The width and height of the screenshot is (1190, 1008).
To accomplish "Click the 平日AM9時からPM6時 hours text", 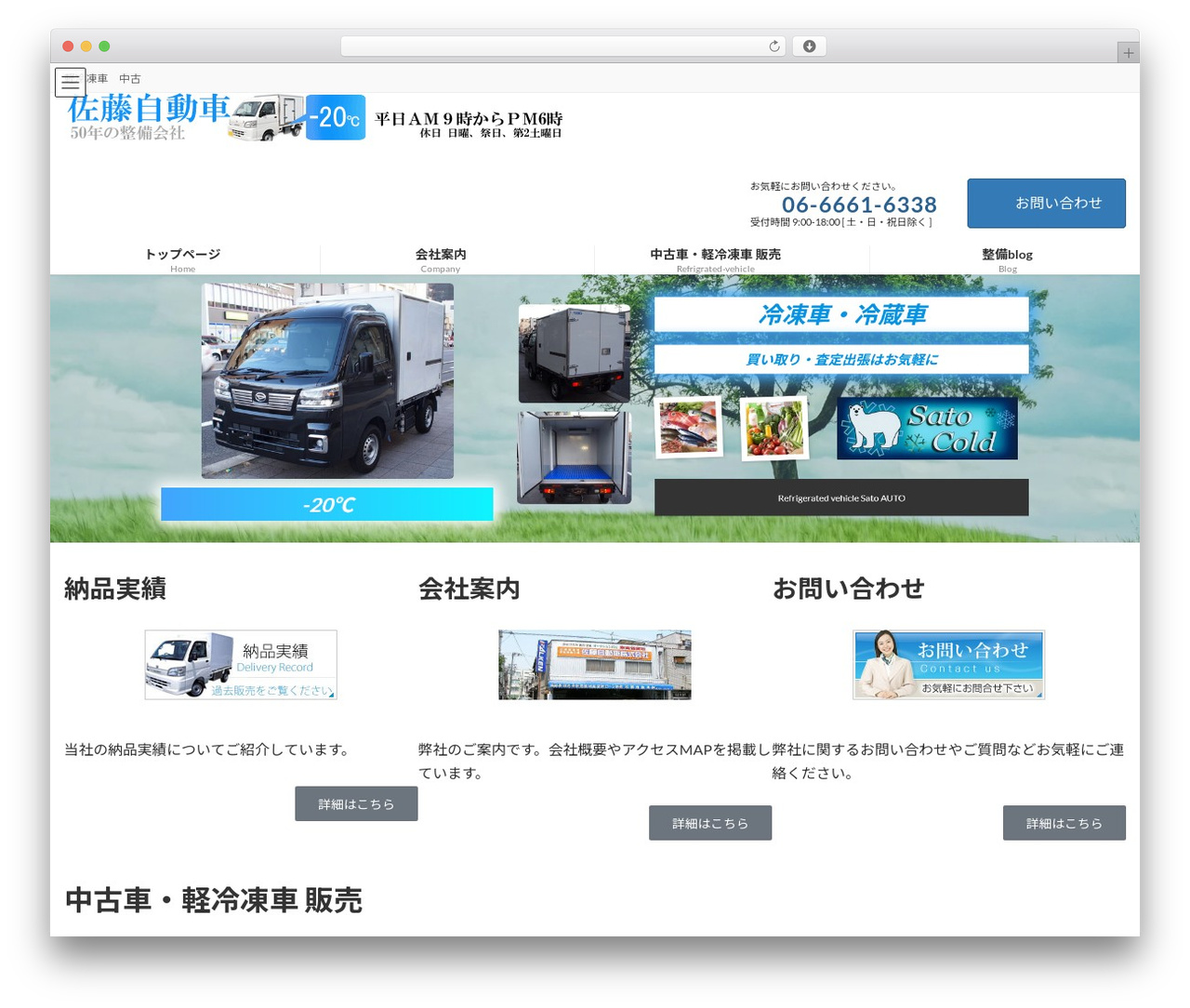I will pyautogui.click(x=469, y=118).
